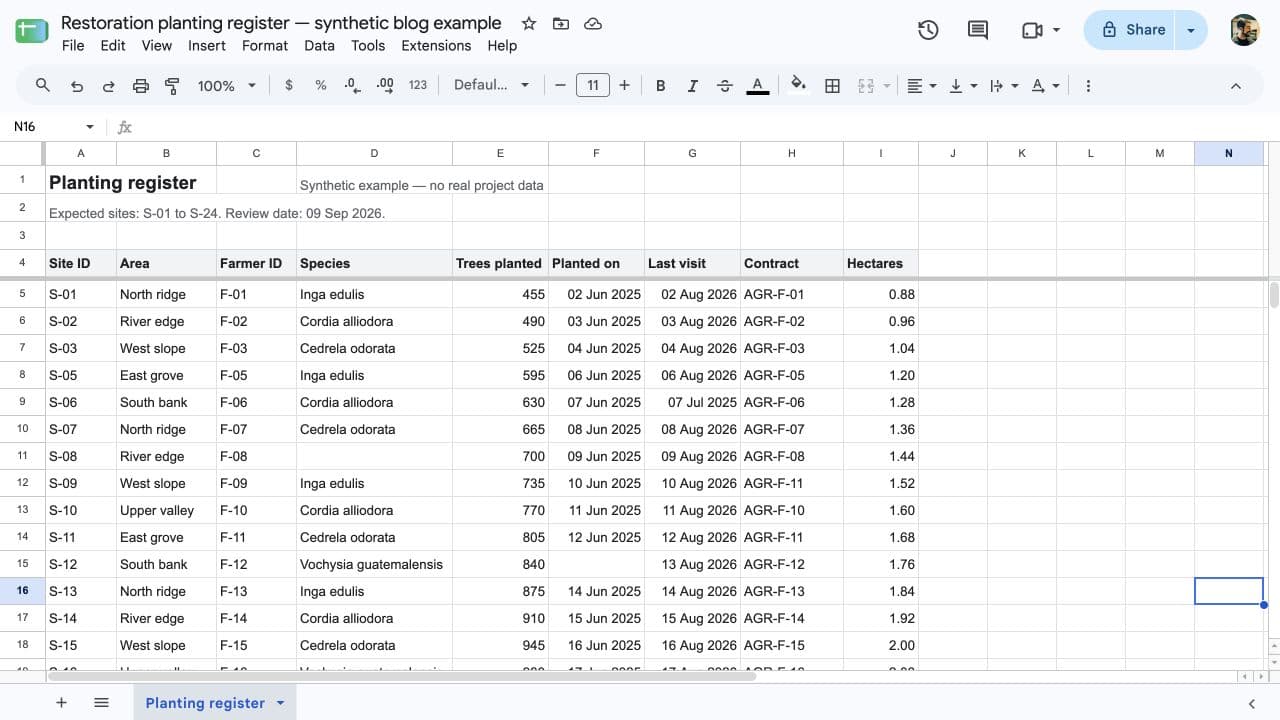Add a new sheet with plus button
Image resolution: width=1280 pixels, height=720 pixels.
click(61, 703)
